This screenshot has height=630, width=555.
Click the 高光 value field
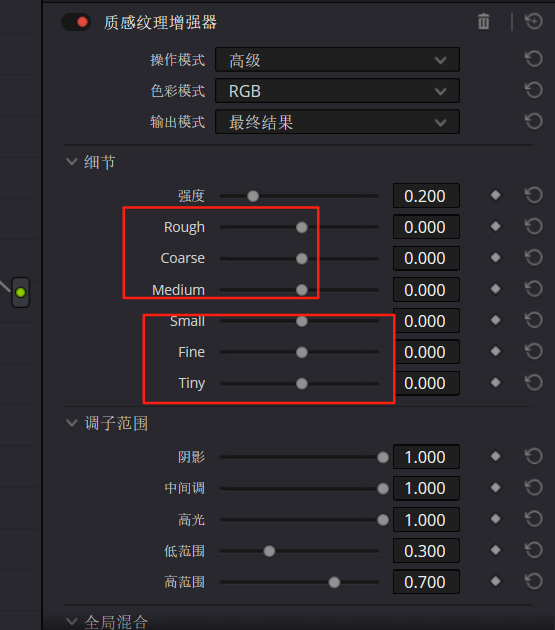point(426,520)
